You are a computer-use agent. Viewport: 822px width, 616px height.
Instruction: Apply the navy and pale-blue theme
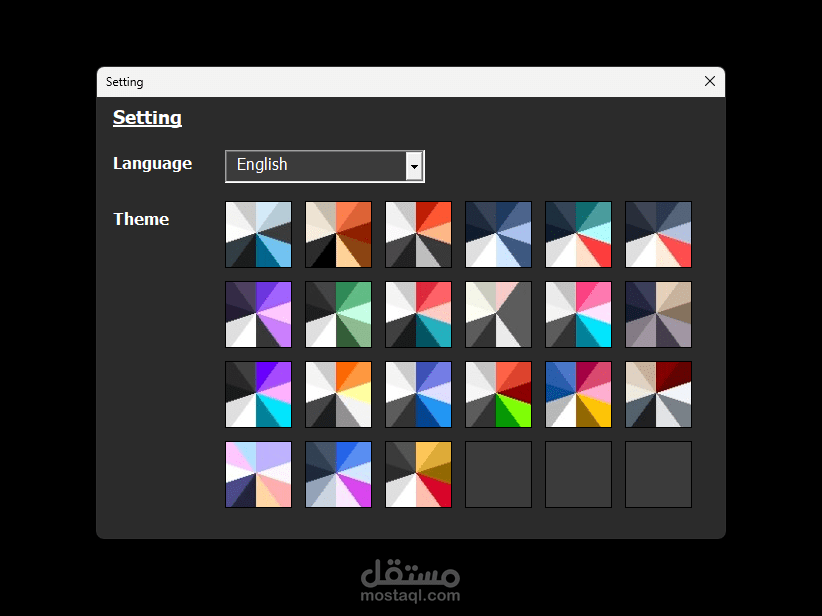(498, 234)
